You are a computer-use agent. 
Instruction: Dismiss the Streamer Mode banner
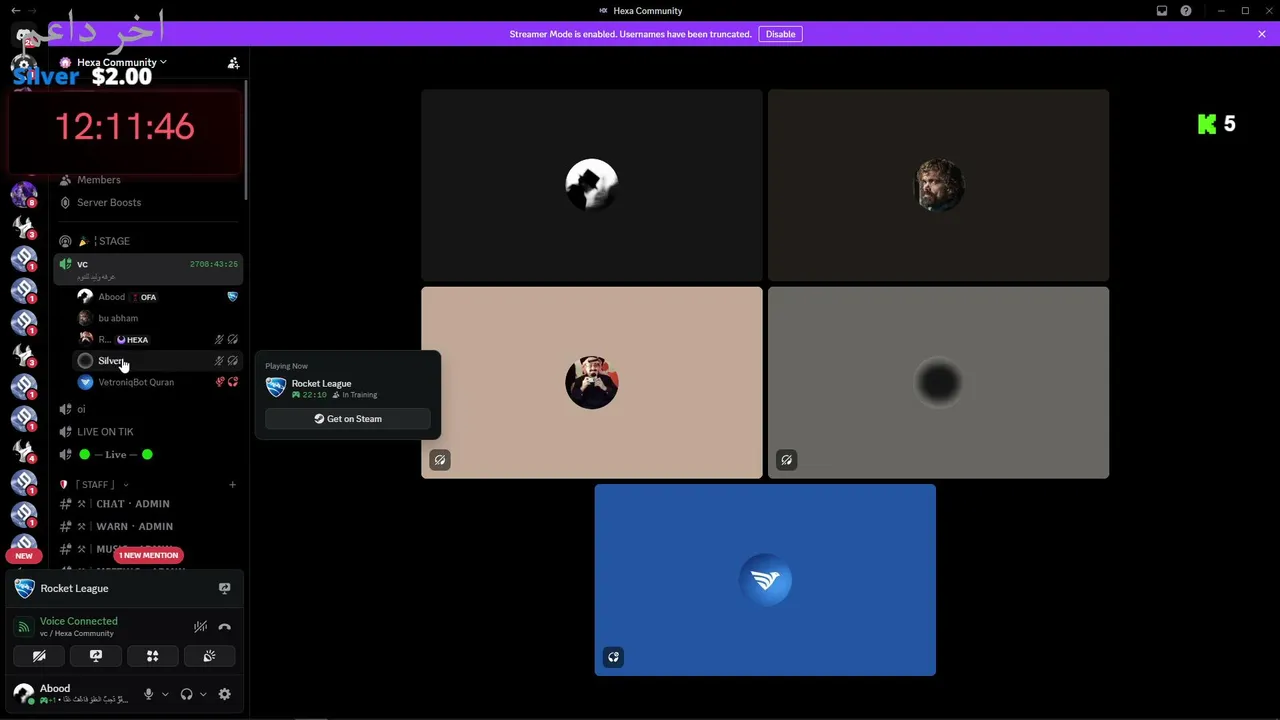pyautogui.click(x=1262, y=34)
